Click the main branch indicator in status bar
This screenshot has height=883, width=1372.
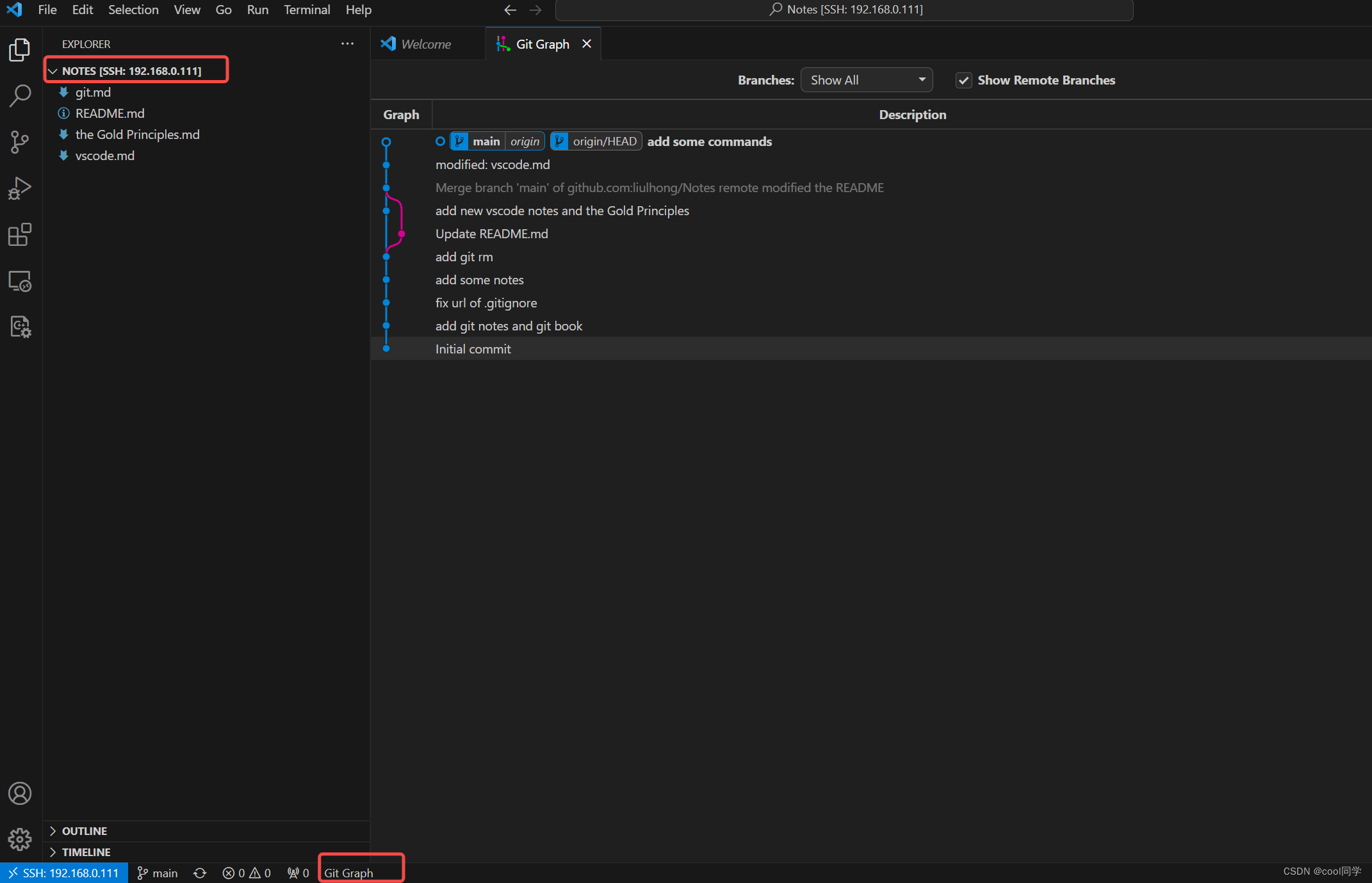158,873
